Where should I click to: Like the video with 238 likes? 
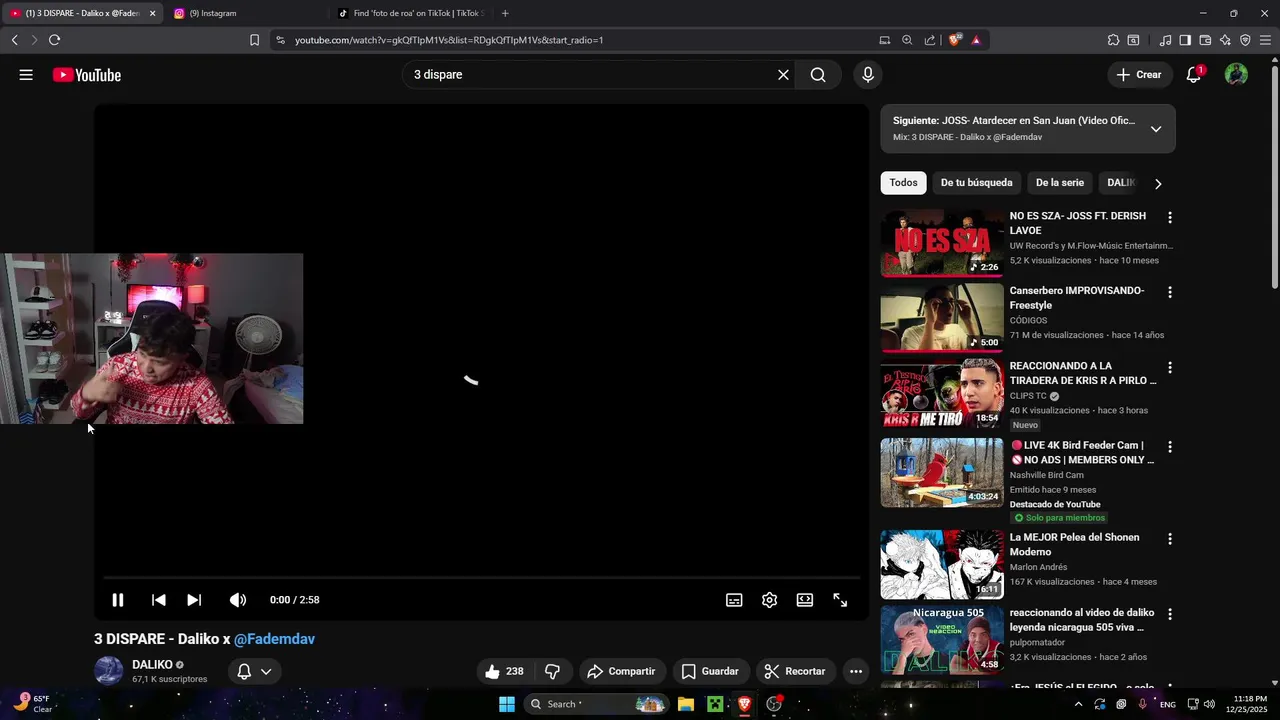(504, 672)
